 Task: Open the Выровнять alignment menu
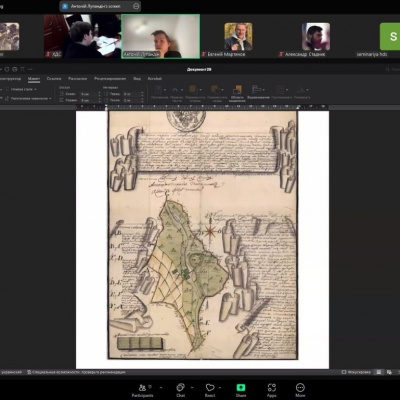258,92
